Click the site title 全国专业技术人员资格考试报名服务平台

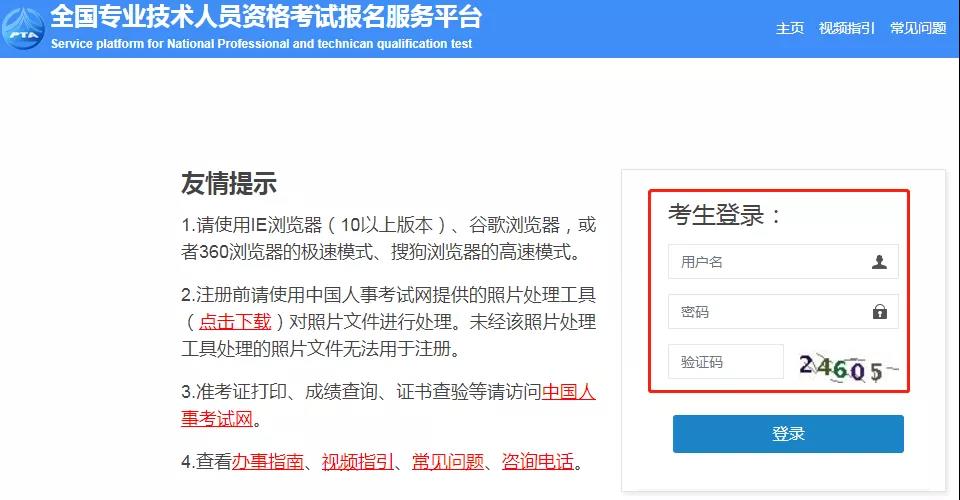[x=266, y=17]
